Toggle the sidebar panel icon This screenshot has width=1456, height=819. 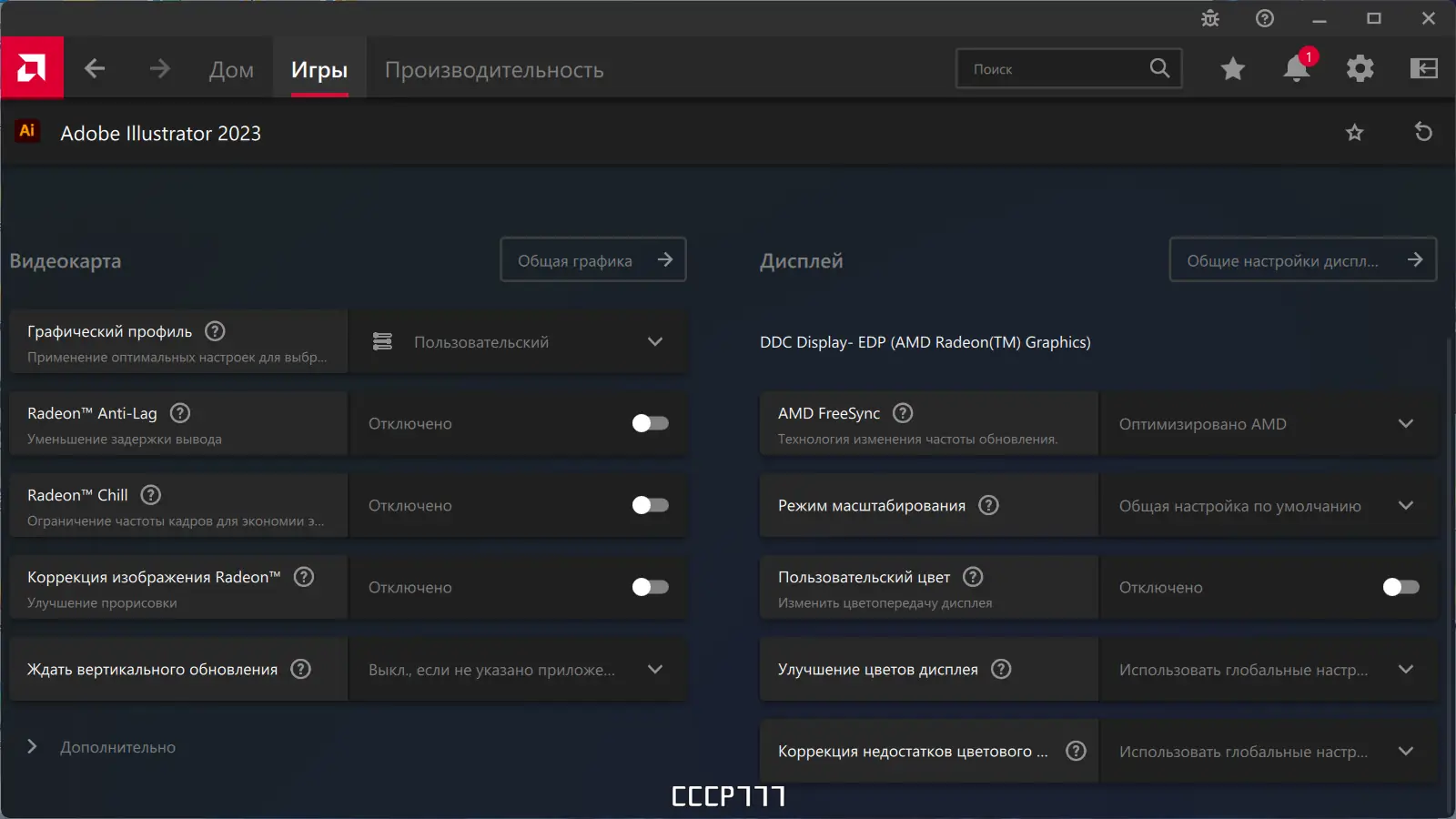1424,68
